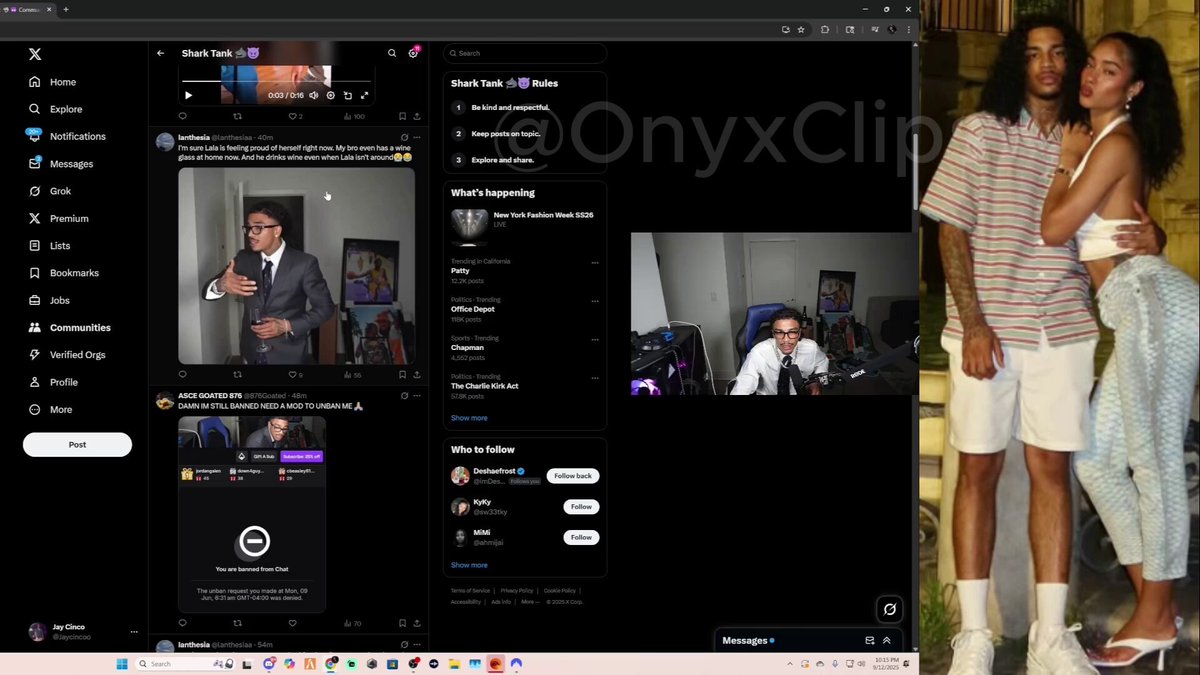Open Verified Orgs in sidebar
The width and height of the screenshot is (1200, 675).
tap(67, 355)
